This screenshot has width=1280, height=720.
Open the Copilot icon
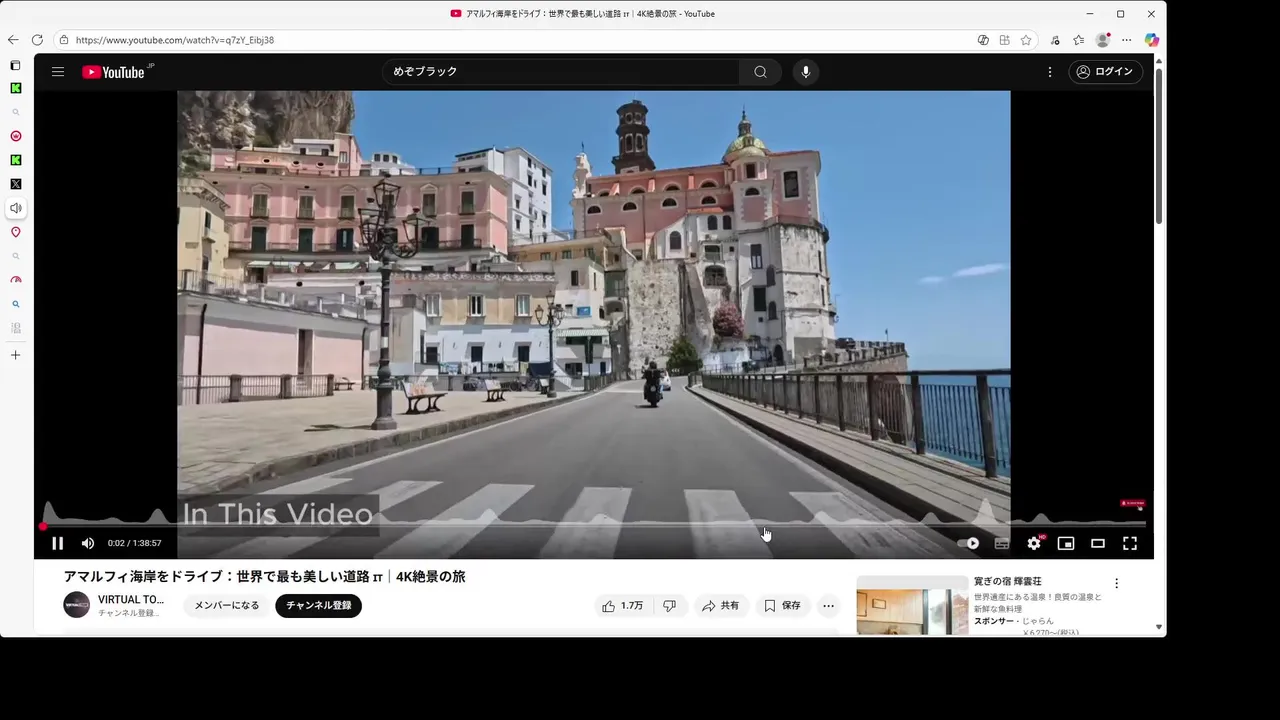click(1152, 40)
